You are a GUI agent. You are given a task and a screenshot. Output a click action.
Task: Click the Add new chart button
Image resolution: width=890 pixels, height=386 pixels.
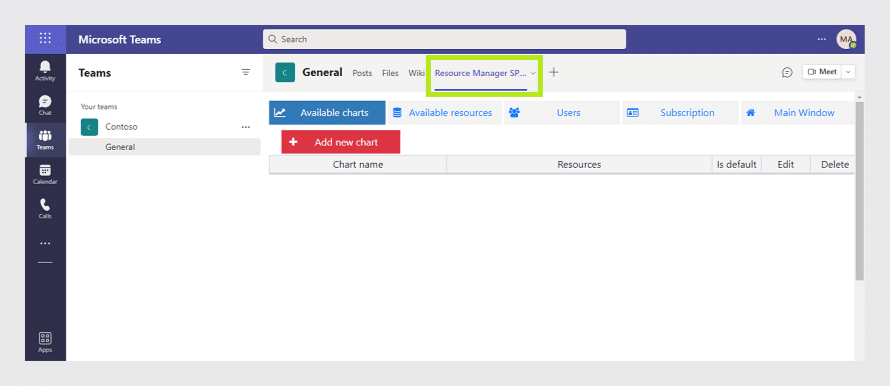(x=341, y=142)
